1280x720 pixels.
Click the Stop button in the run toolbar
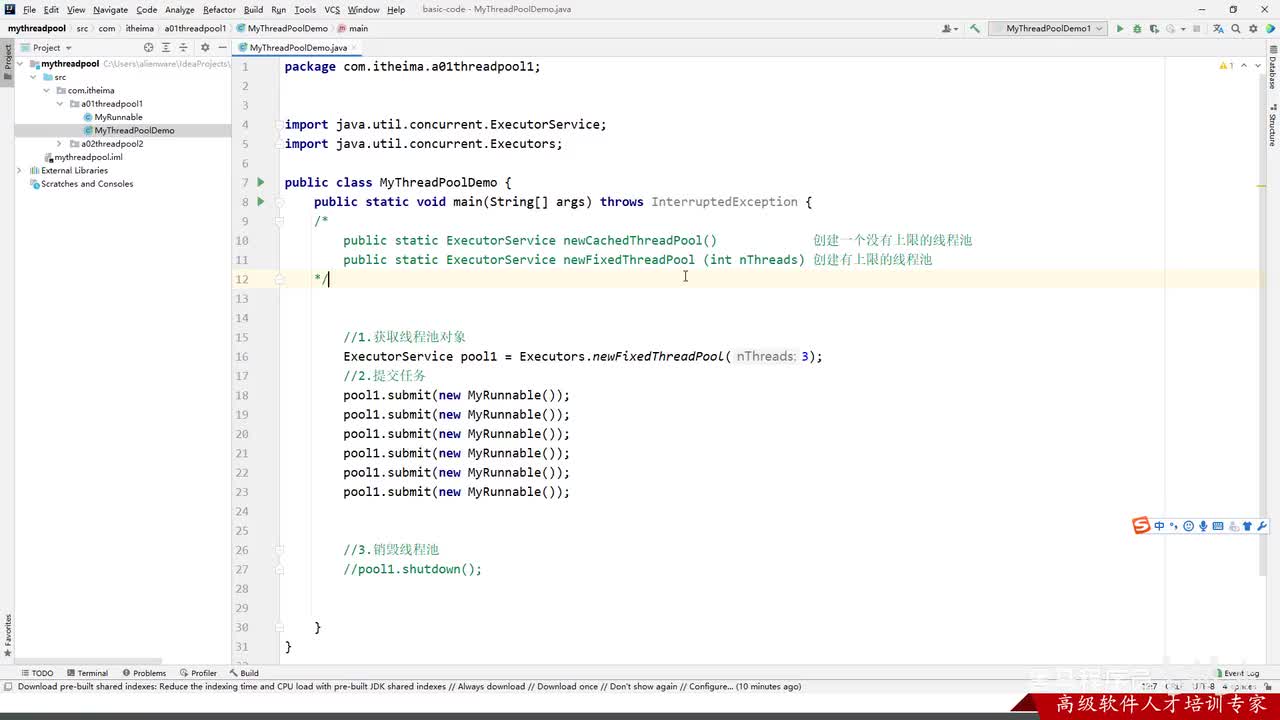(x=1197, y=29)
